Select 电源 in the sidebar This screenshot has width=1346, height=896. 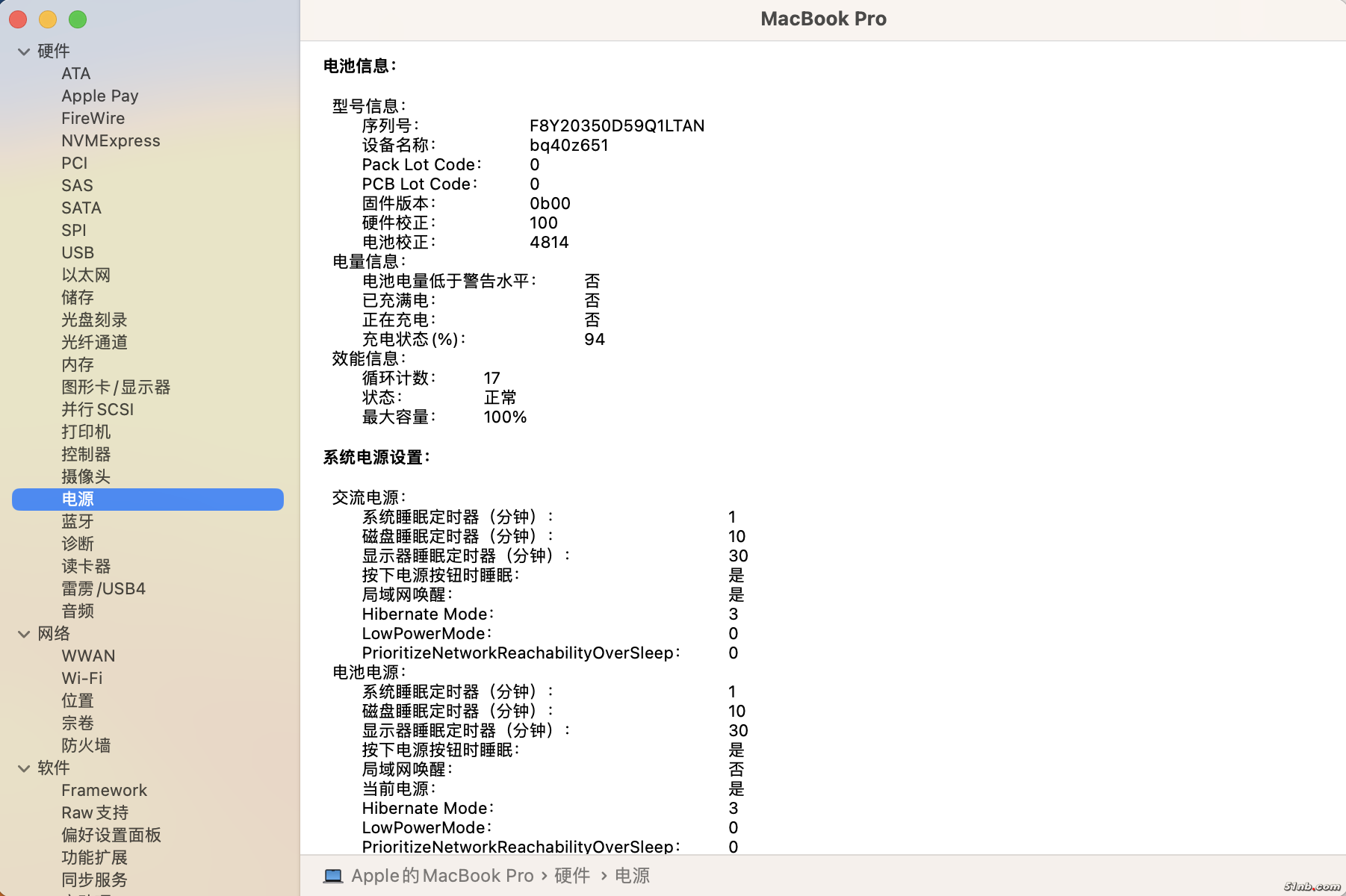(x=78, y=500)
